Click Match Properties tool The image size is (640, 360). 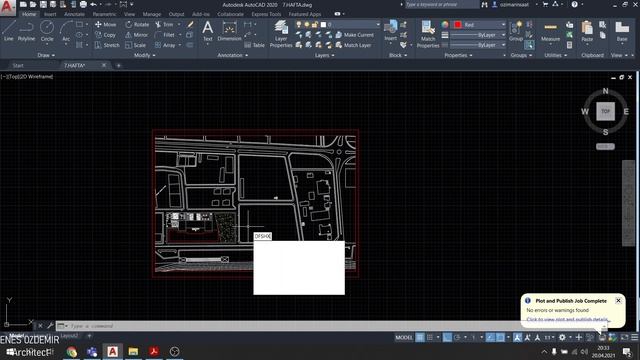428,34
